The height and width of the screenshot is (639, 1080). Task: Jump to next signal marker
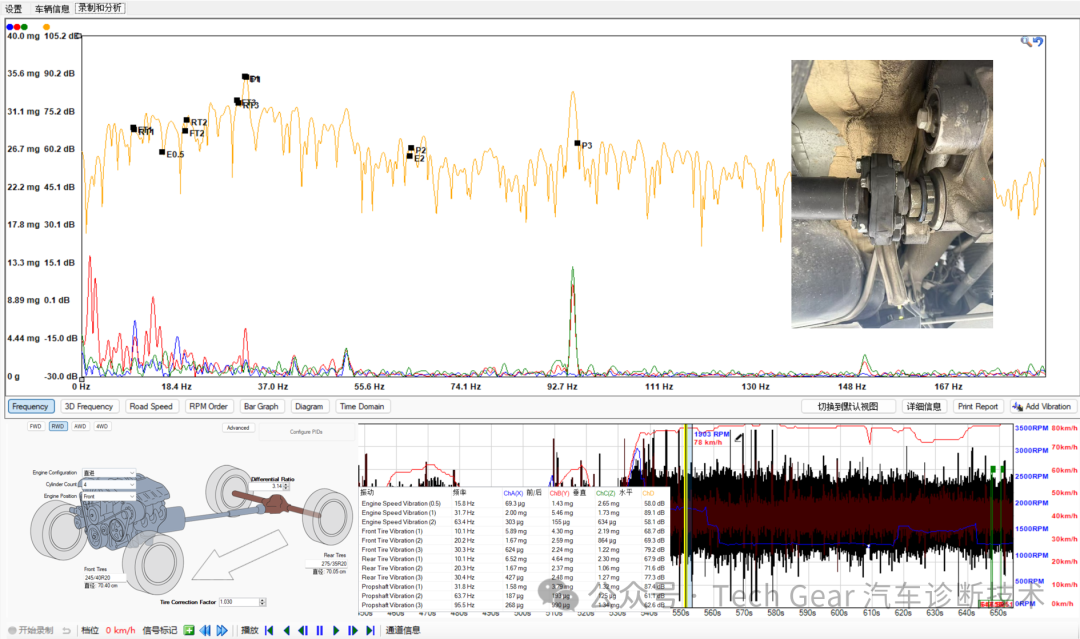pos(222,630)
